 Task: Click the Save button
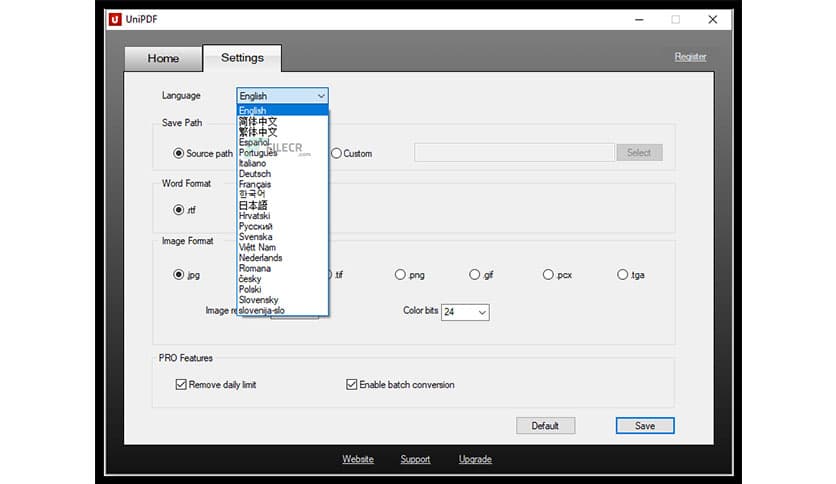click(x=645, y=425)
